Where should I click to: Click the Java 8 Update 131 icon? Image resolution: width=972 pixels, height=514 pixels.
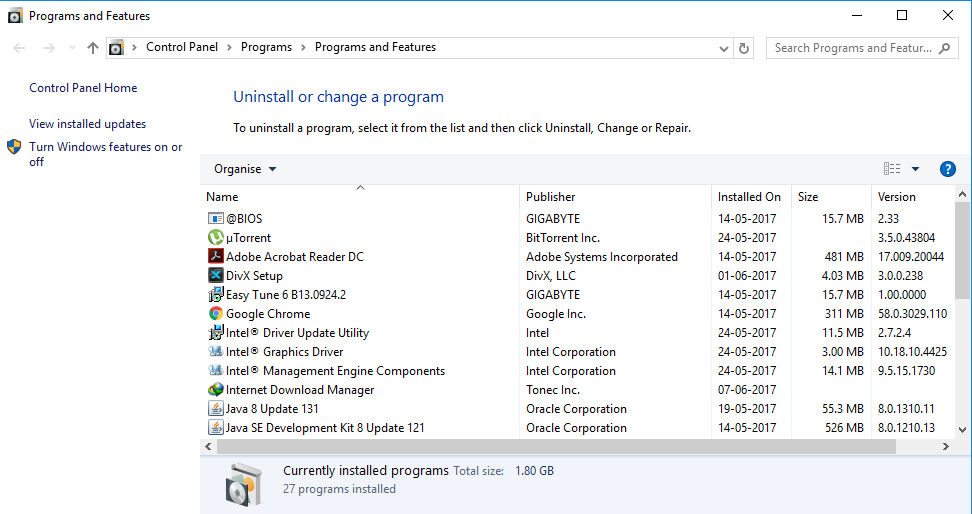[215, 409]
